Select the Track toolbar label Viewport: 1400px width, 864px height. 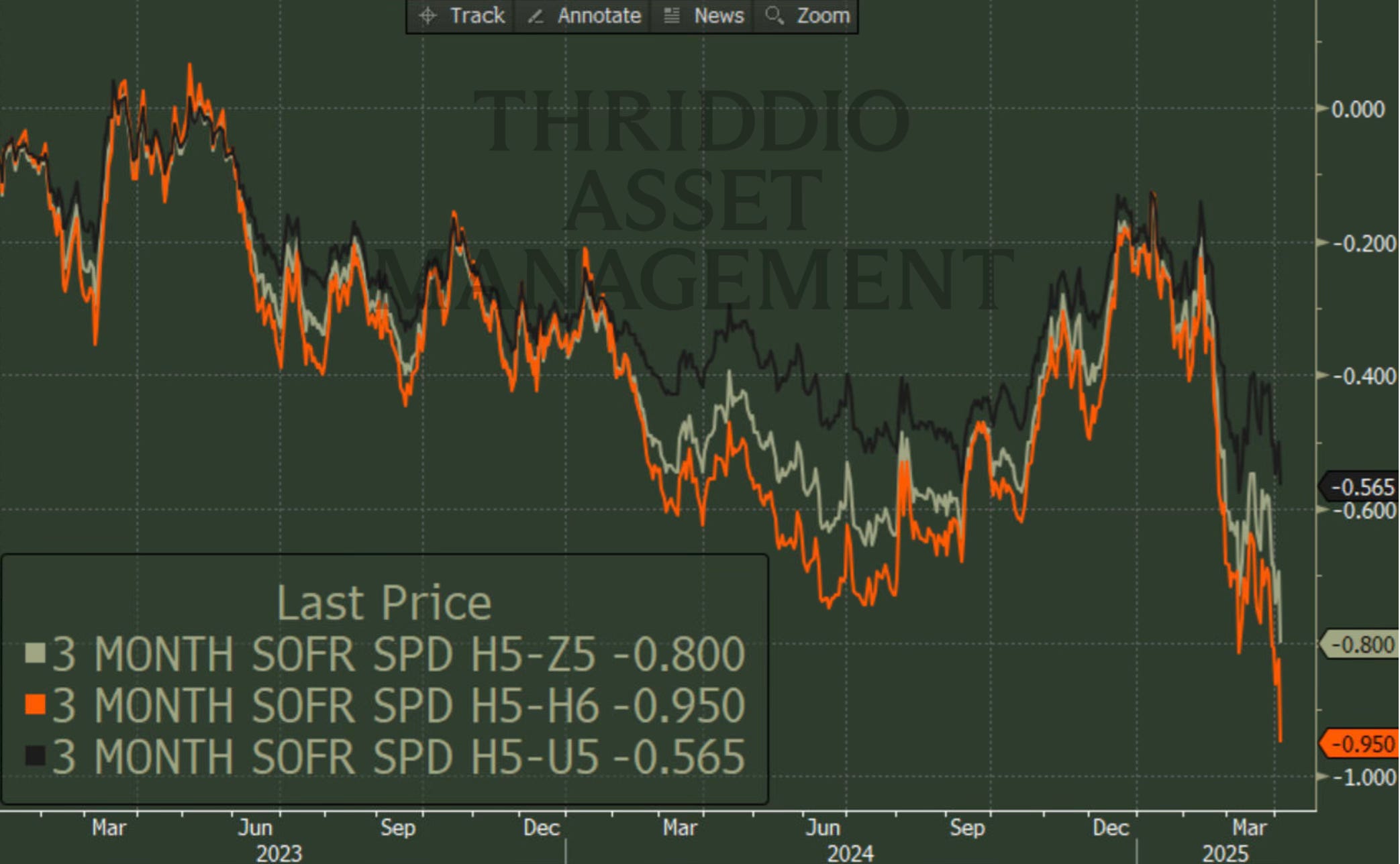(477, 15)
